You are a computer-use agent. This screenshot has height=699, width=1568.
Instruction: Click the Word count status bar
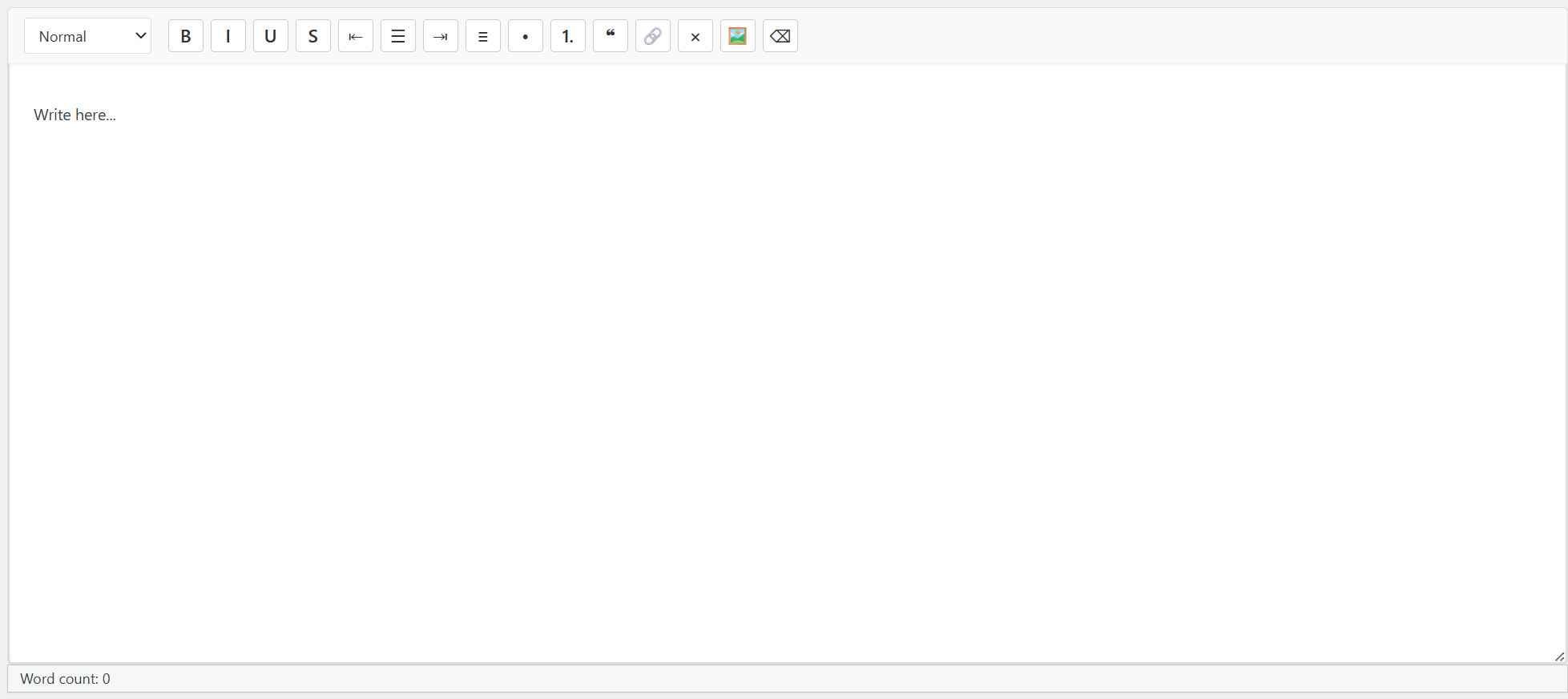(65, 679)
